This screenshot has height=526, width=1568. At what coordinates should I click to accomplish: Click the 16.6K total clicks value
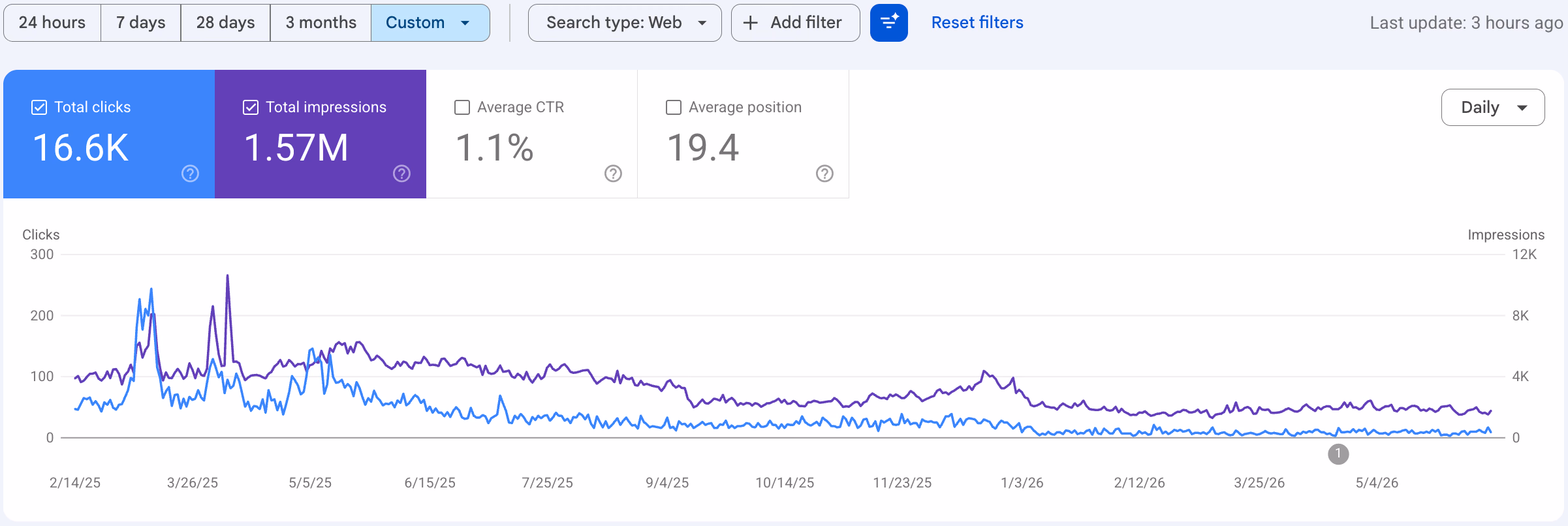click(x=81, y=147)
